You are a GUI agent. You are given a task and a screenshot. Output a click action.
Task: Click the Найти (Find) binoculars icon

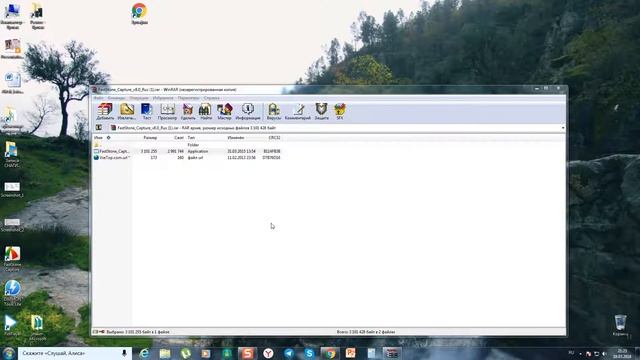coord(205,111)
